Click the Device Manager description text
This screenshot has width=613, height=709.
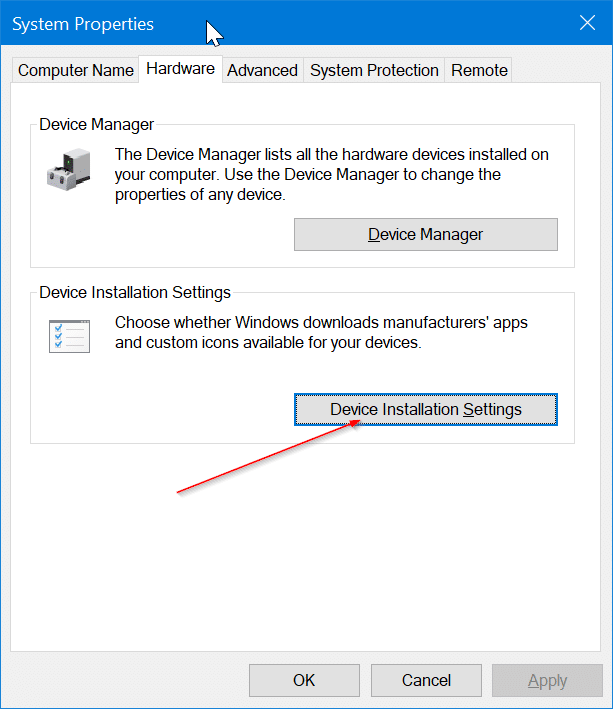(331, 175)
